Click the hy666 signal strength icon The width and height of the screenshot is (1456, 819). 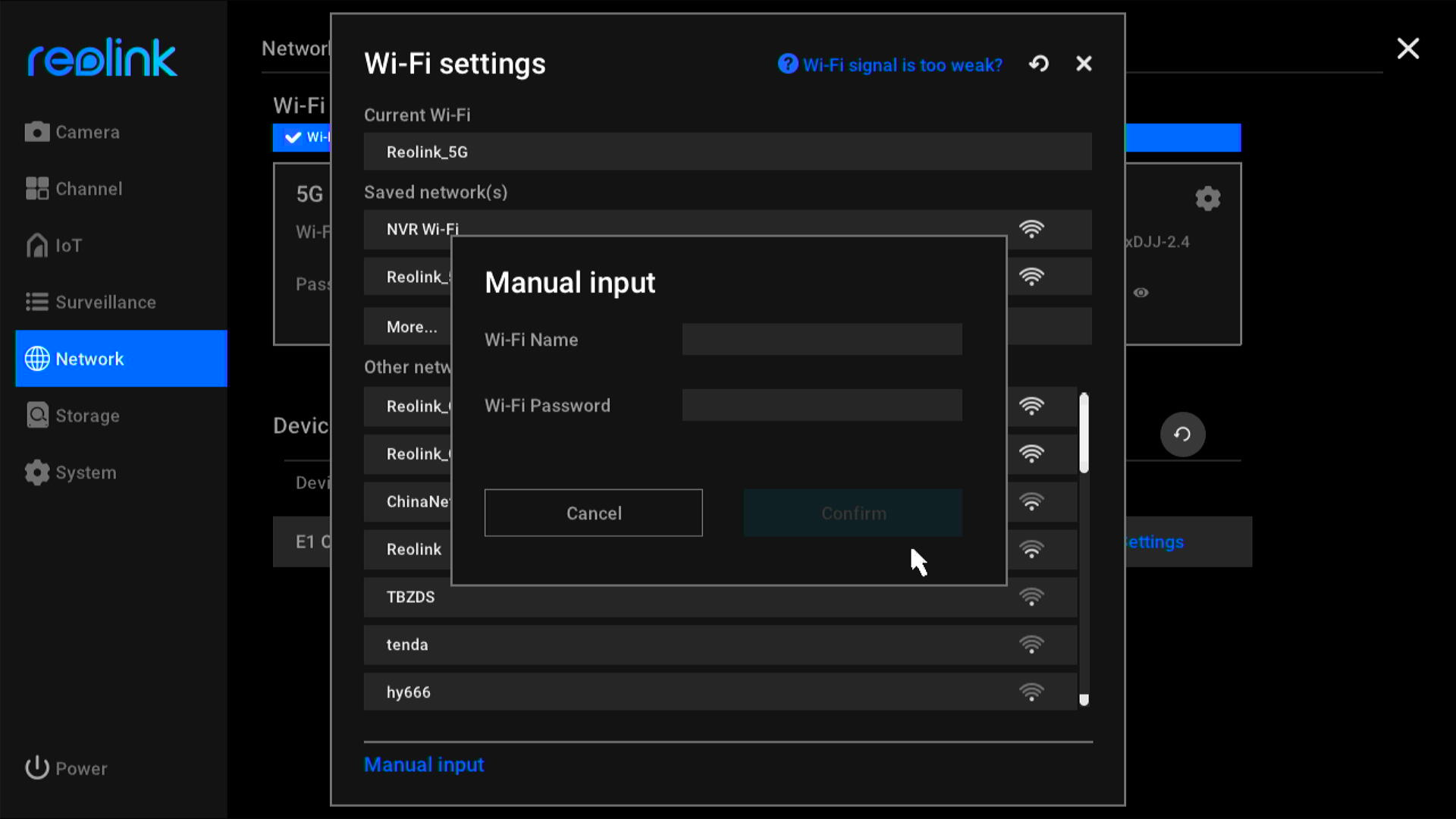(1031, 692)
